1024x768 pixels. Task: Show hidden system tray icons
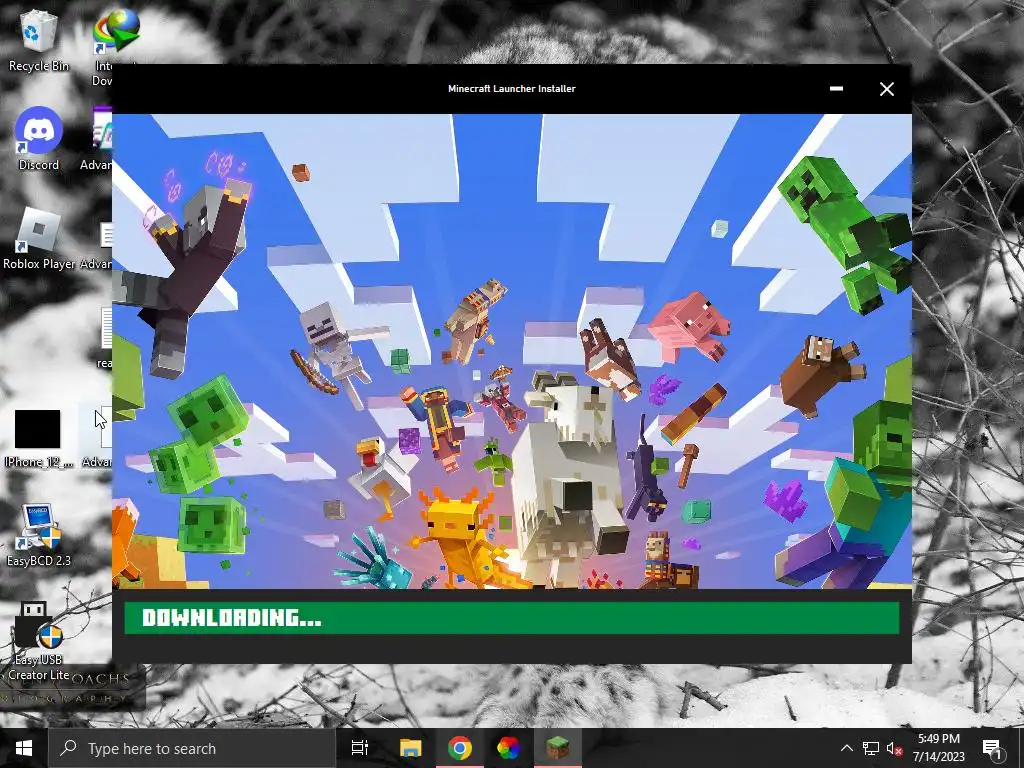(846, 748)
